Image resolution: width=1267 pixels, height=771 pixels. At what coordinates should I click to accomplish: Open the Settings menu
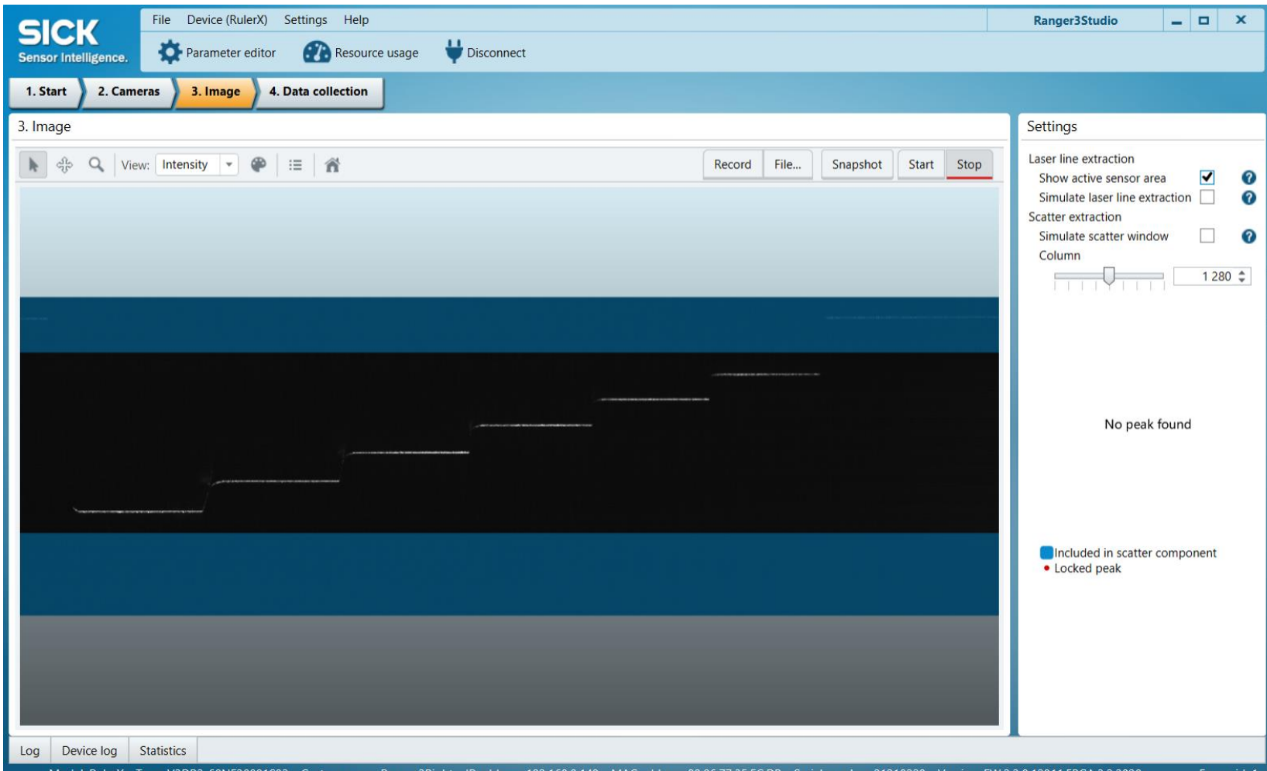click(x=305, y=19)
